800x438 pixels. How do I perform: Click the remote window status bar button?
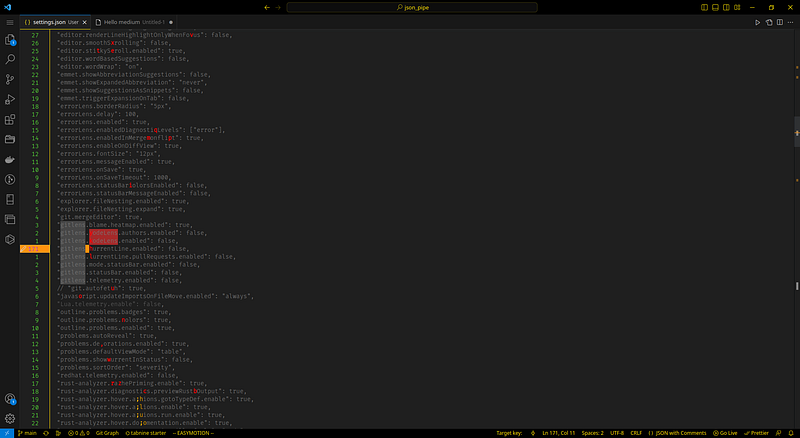coord(7,433)
